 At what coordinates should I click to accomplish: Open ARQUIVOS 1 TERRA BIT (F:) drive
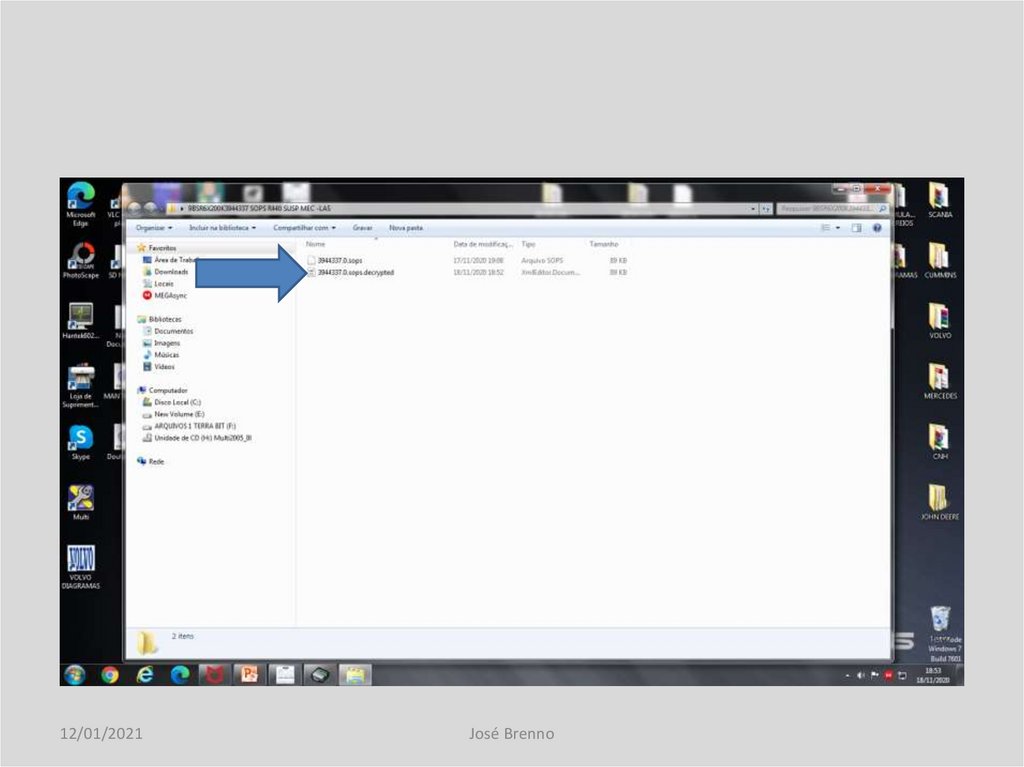click(189, 426)
